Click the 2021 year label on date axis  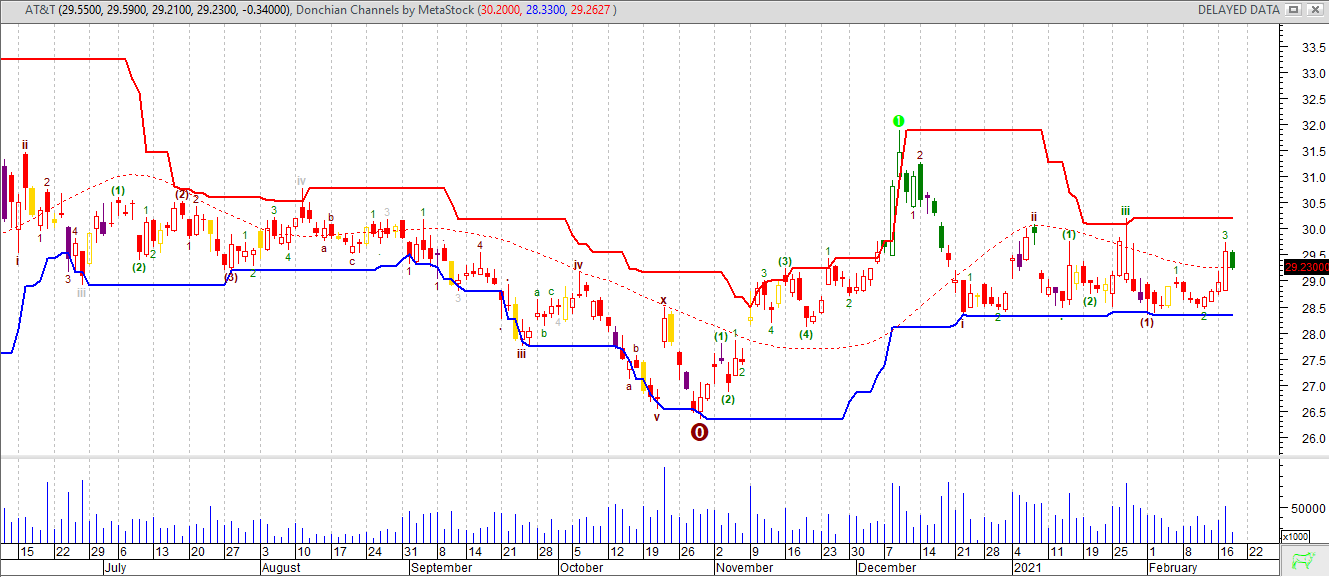tap(1027, 567)
